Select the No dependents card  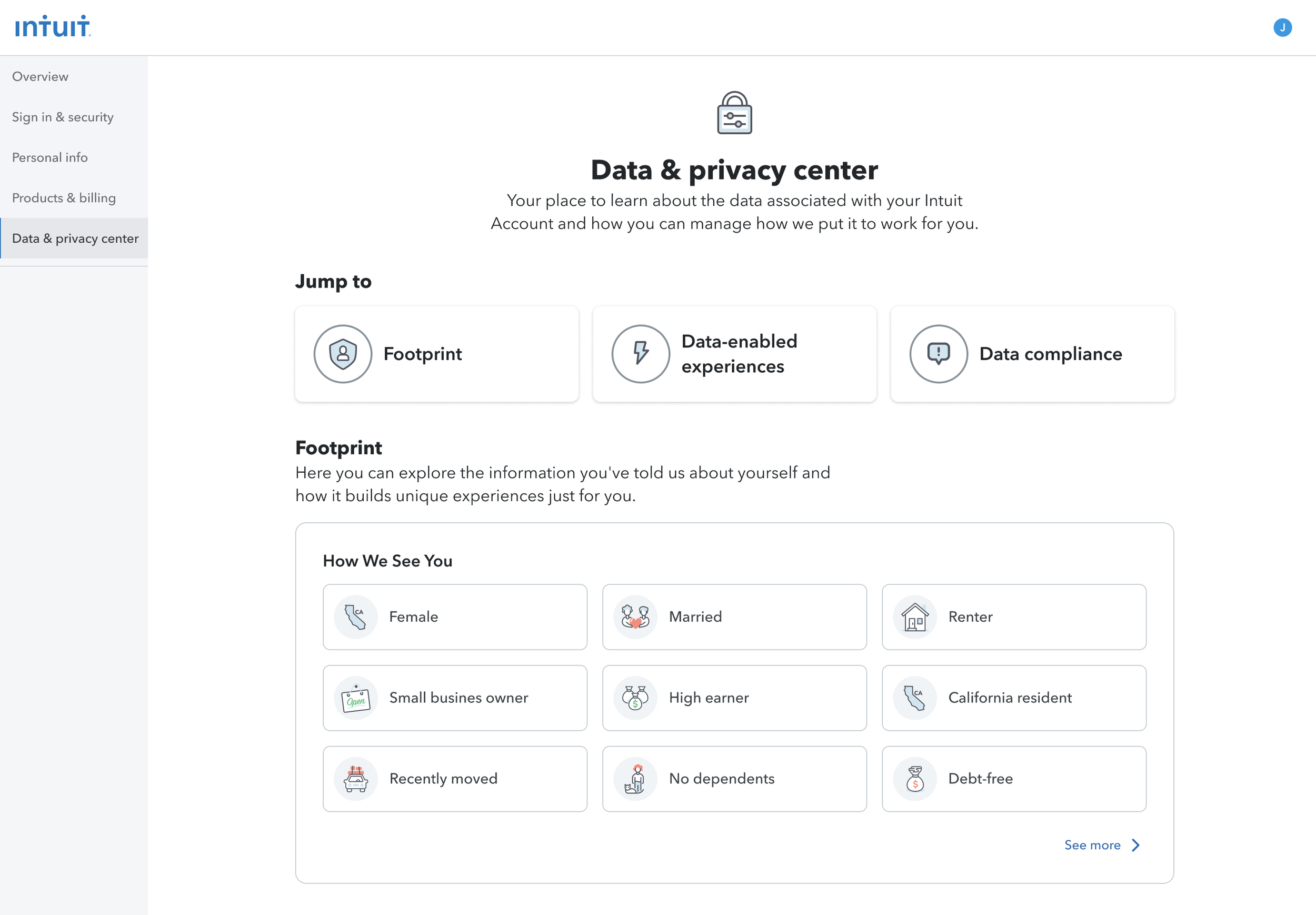pyautogui.click(x=734, y=779)
